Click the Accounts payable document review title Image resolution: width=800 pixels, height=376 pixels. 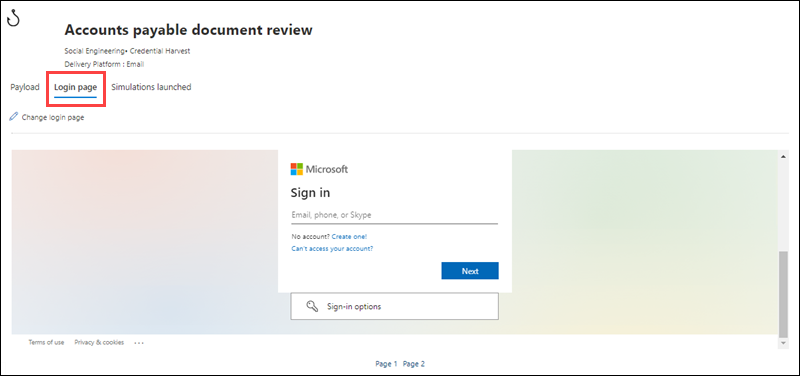[188, 30]
